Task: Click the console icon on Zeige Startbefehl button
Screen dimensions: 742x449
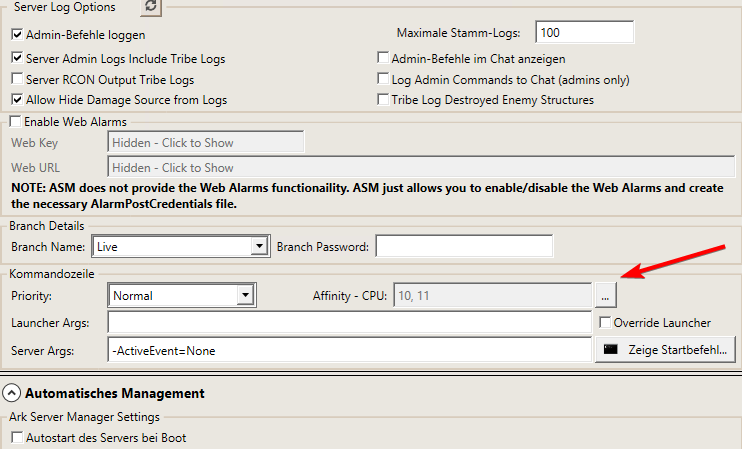Action: tap(610, 350)
